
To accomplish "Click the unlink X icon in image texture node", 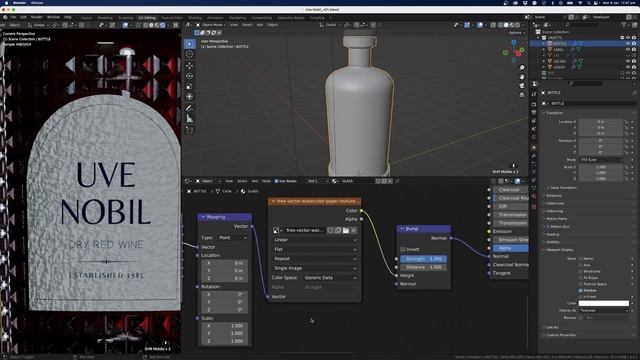I will pos(353,230).
